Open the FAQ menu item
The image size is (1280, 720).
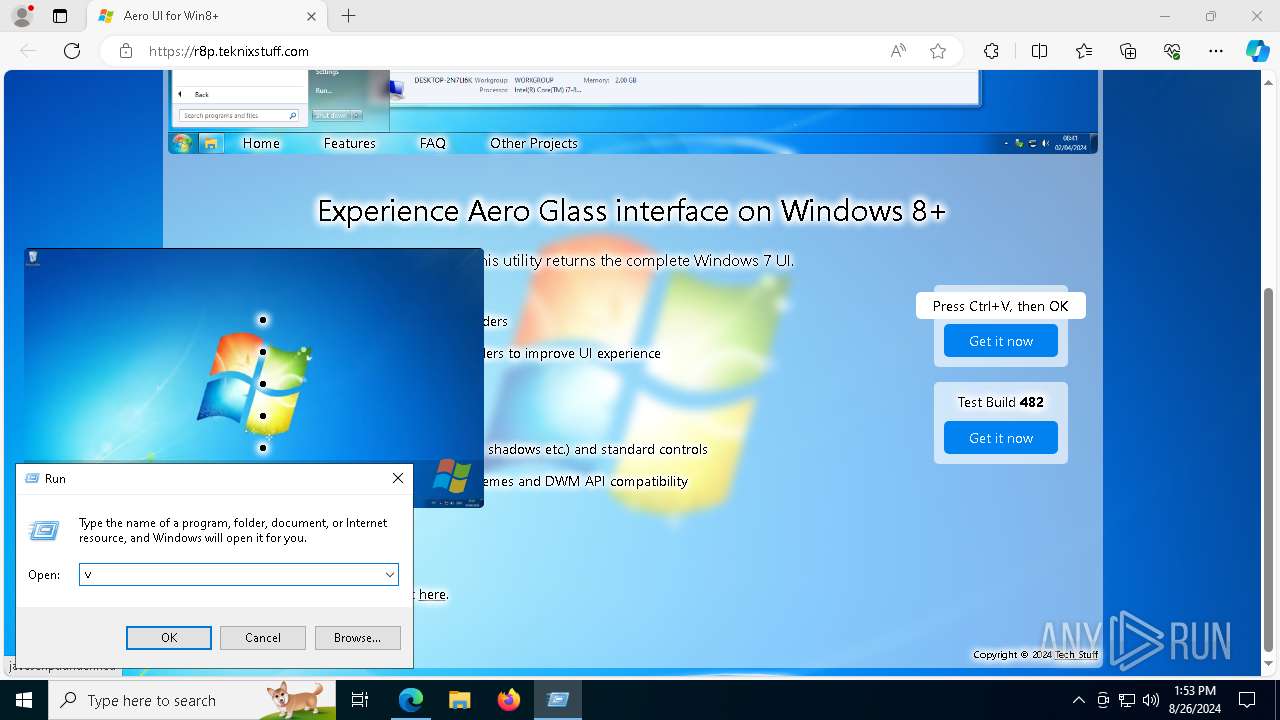(433, 143)
